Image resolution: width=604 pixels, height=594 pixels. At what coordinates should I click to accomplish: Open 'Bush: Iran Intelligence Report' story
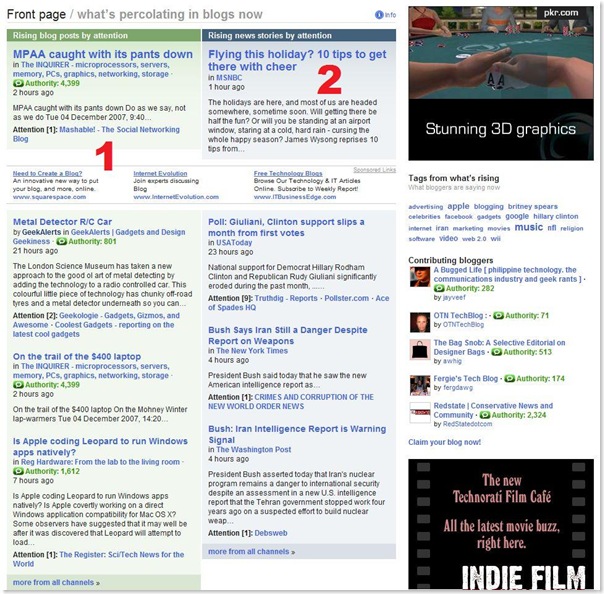tap(297, 434)
